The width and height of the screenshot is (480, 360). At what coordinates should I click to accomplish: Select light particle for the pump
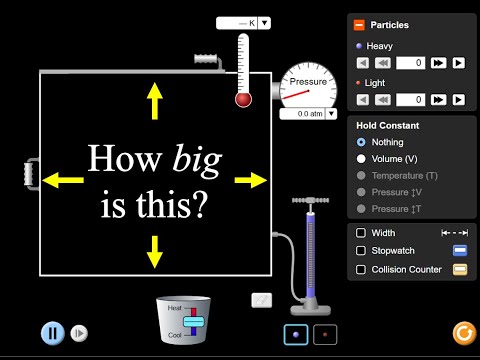(x=325, y=335)
